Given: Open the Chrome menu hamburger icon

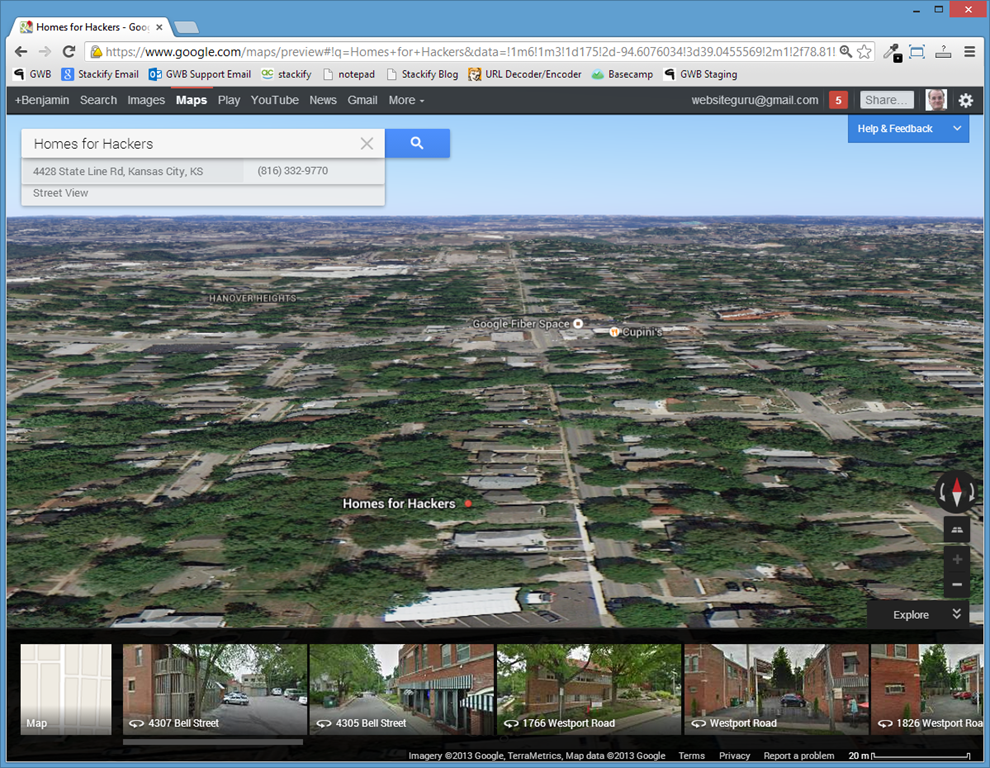Looking at the screenshot, I should [970, 52].
